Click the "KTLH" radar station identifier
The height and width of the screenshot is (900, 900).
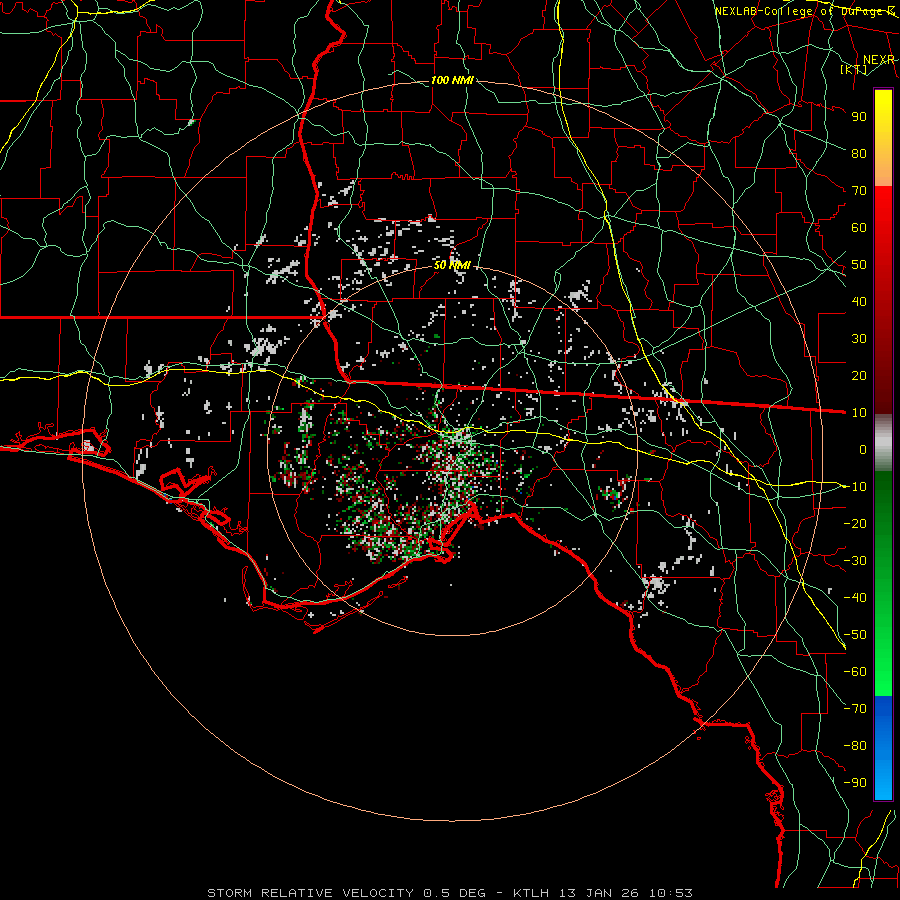click(x=531, y=893)
